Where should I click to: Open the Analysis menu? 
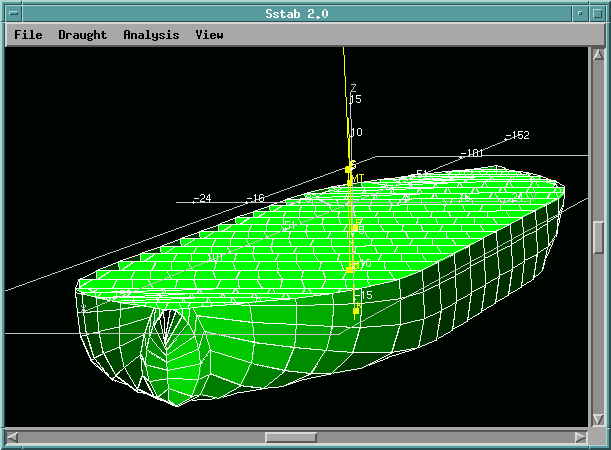[x=151, y=35]
